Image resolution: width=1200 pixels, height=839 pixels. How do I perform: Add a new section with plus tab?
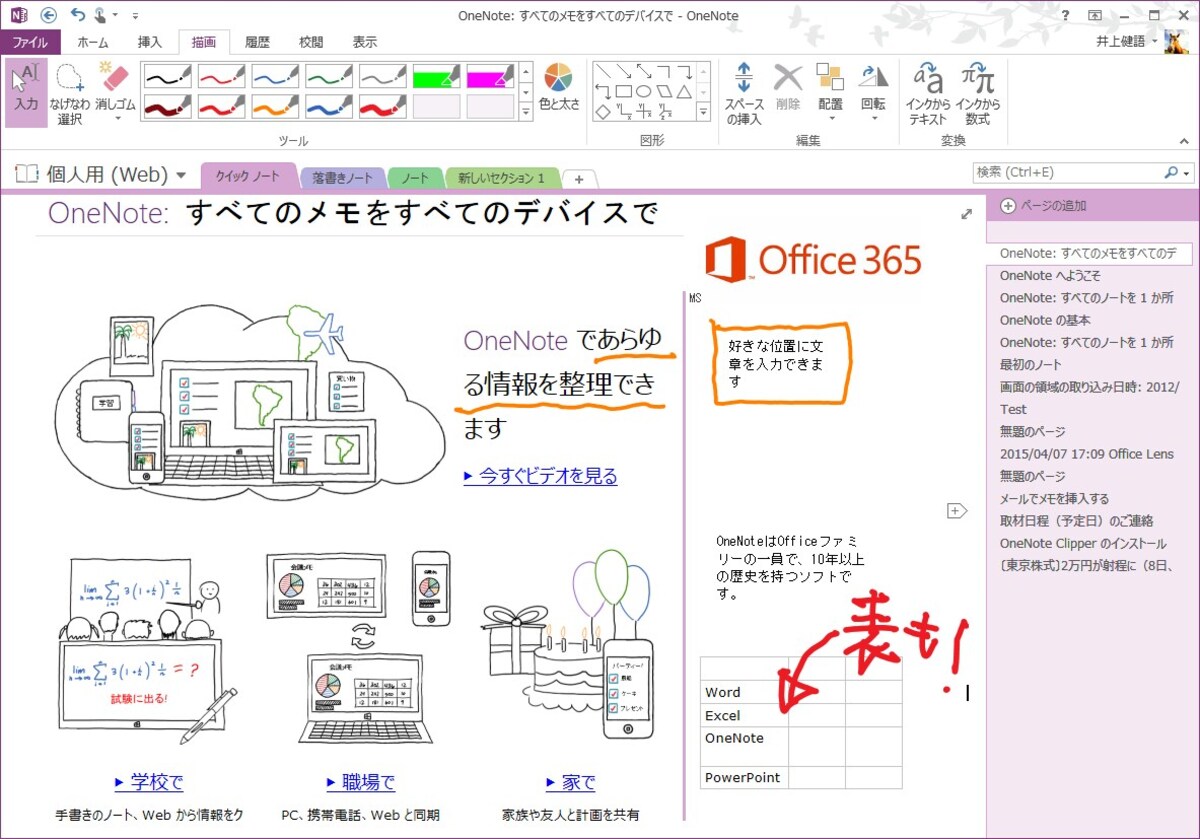579,179
